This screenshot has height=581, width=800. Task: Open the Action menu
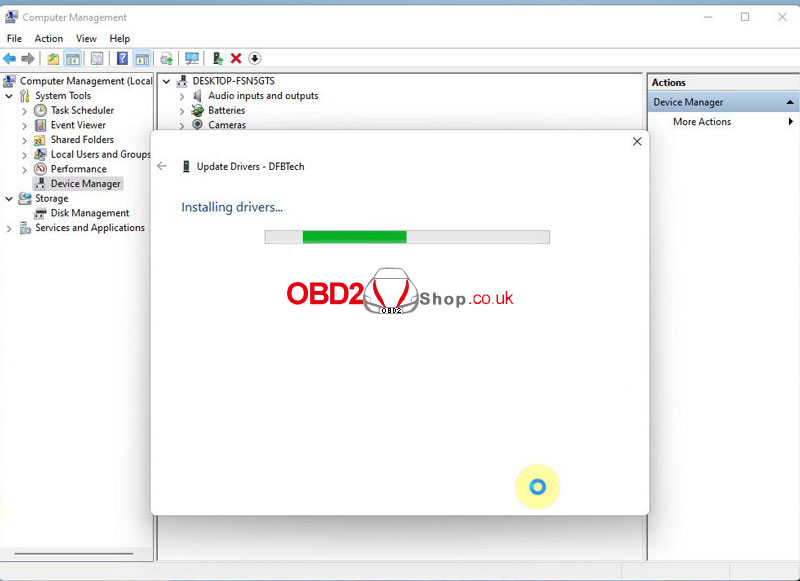pyautogui.click(x=48, y=39)
